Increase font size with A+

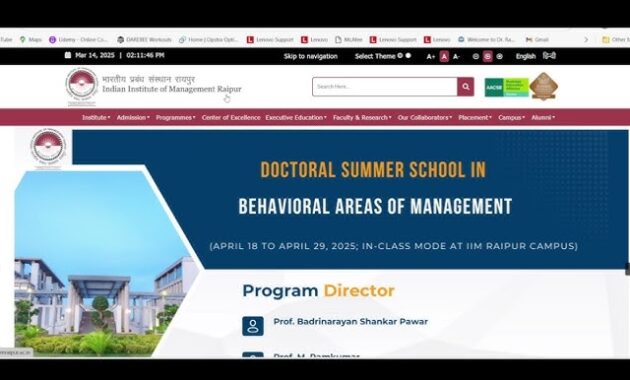tap(431, 57)
